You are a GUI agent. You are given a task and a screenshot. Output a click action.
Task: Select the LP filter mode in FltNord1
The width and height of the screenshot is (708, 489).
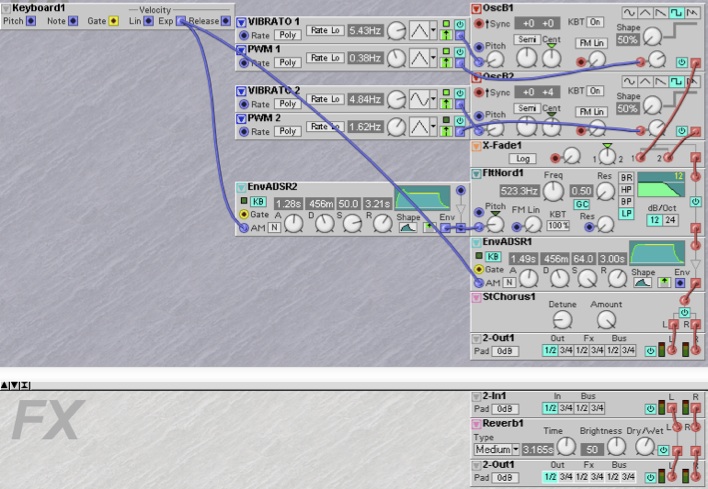pyautogui.click(x=627, y=213)
